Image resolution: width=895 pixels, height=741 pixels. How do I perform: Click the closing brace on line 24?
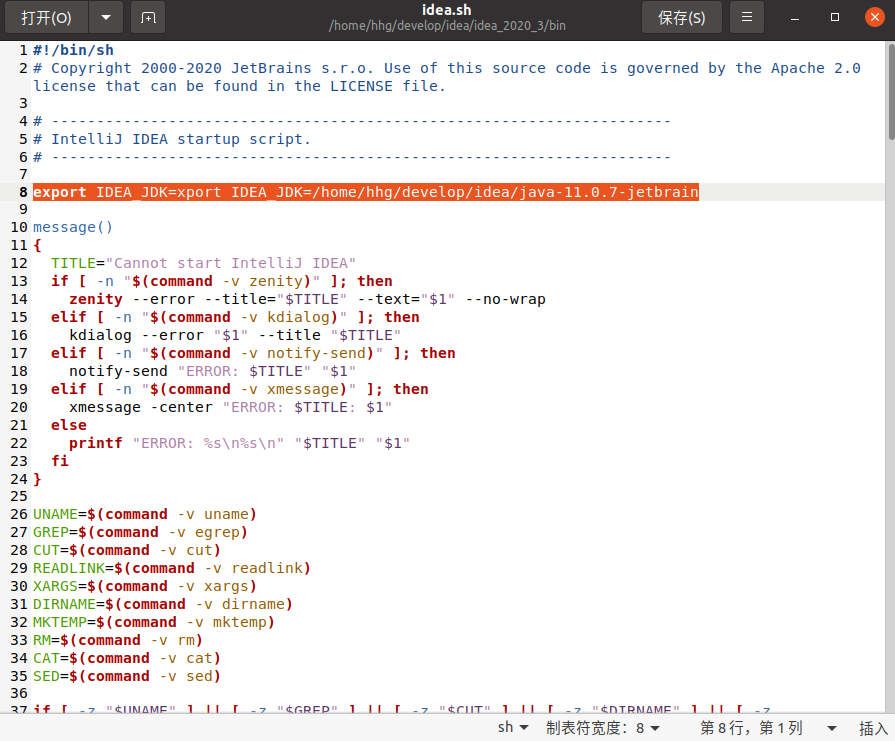pos(38,479)
